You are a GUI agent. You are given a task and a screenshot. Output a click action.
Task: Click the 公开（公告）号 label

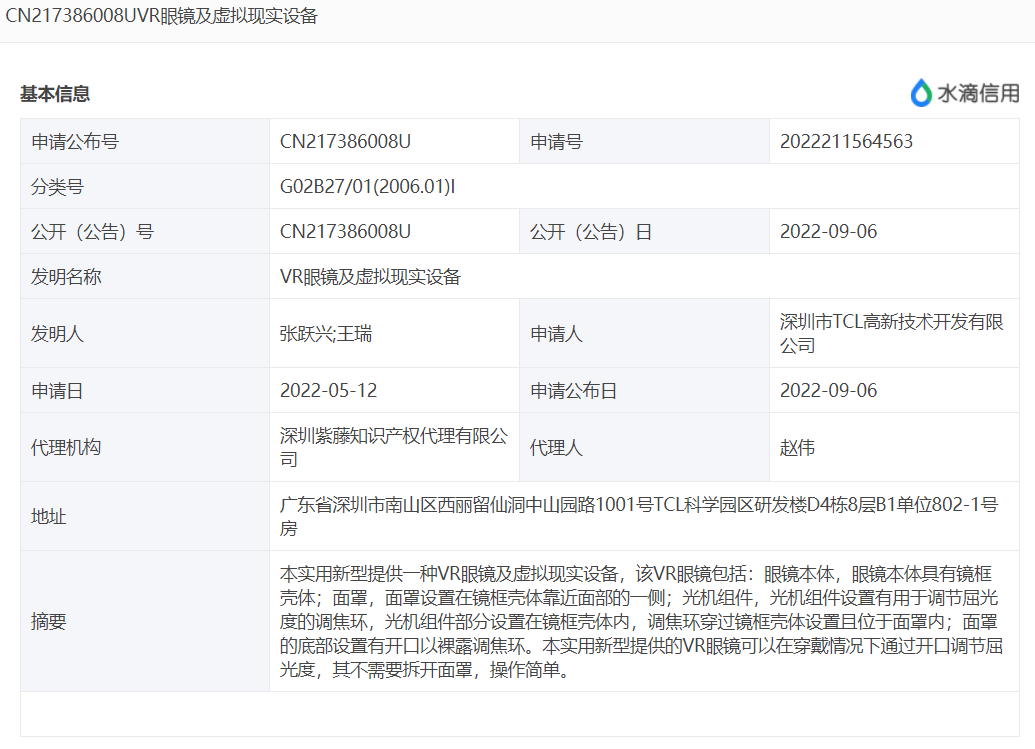(x=92, y=232)
